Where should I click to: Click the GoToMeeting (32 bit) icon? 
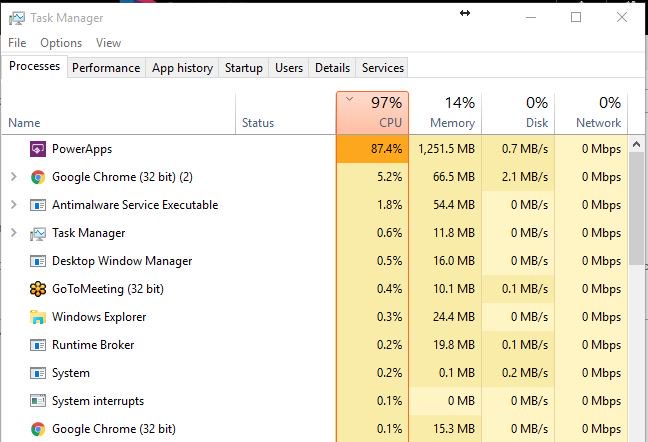point(38,289)
